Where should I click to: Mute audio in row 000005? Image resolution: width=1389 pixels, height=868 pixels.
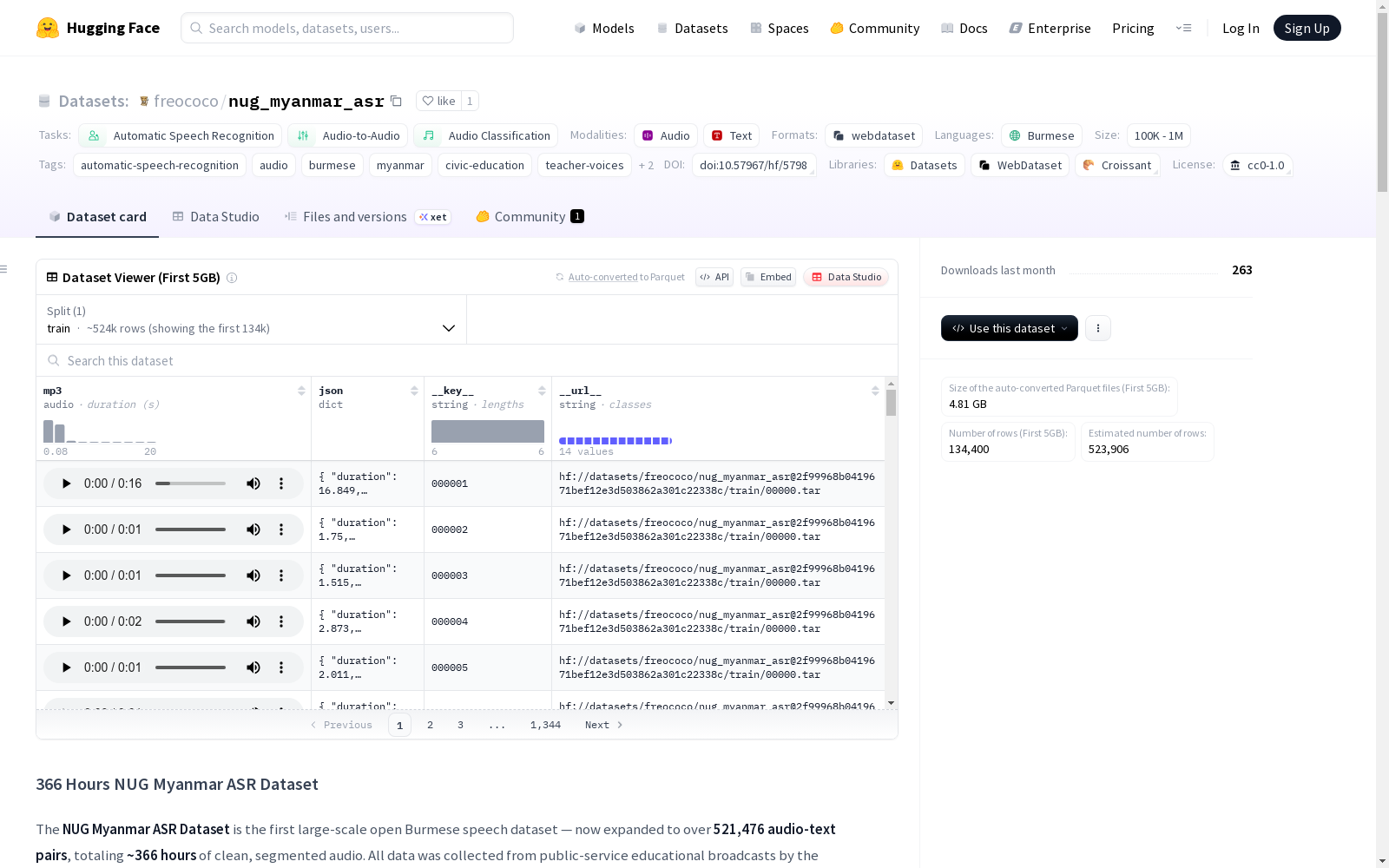pyautogui.click(x=253, y=667)
